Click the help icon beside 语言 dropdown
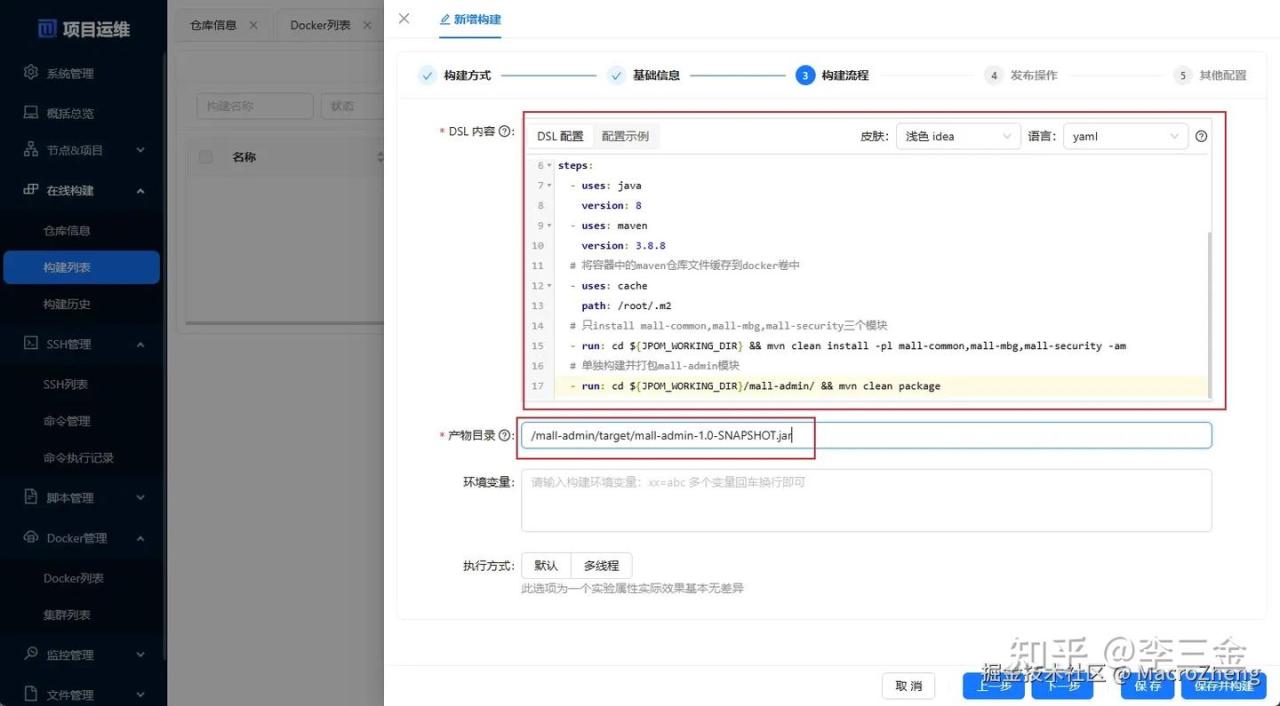Viewport: 1280px width, 706px height. coord(1202,137)
